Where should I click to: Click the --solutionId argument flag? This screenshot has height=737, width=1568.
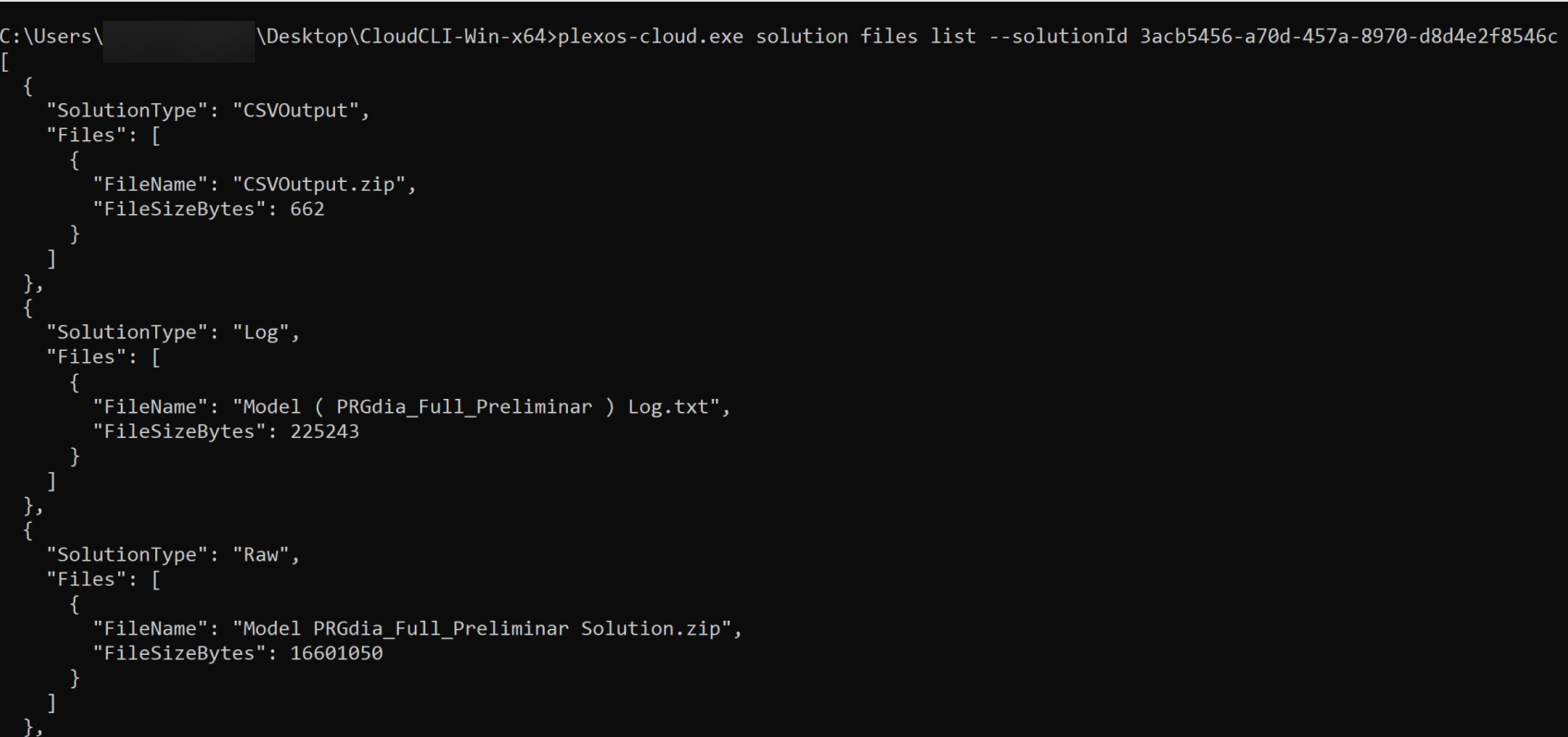pyautogui.click(x=1058, y=36)
